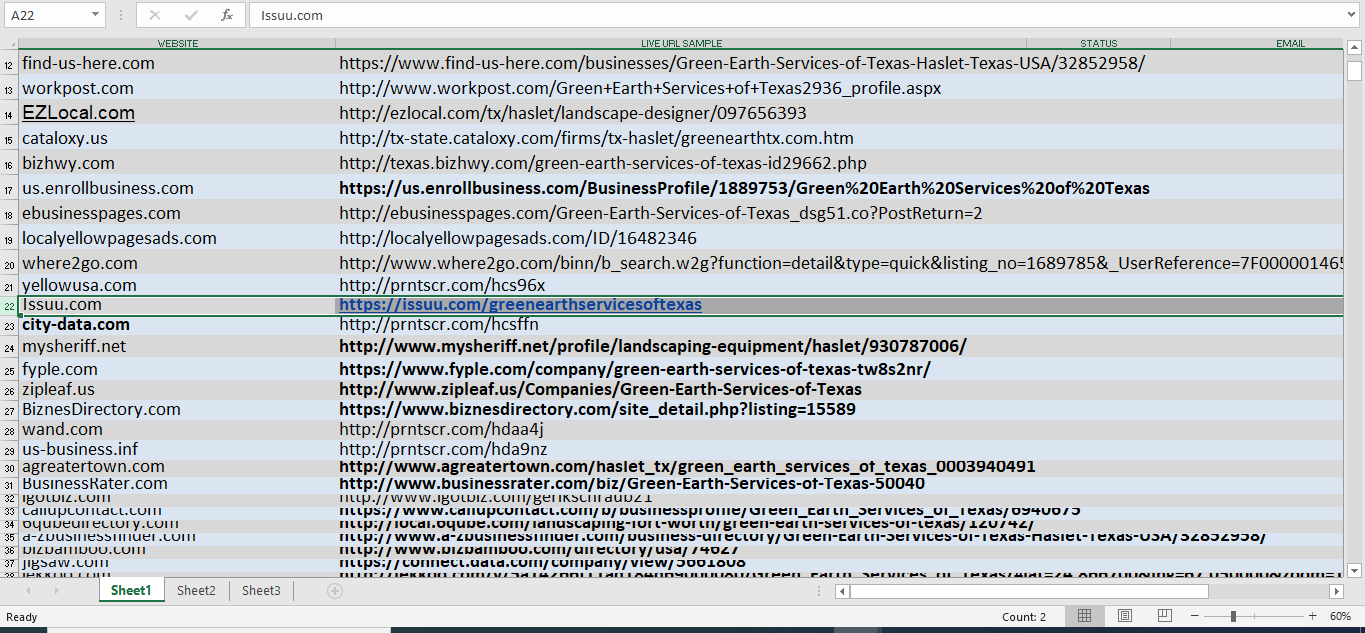The width and height of the screenshot is (1365, 633).
Task: Select the workpost.com cell
Action: pyautogui.click(x=177, y=88)
